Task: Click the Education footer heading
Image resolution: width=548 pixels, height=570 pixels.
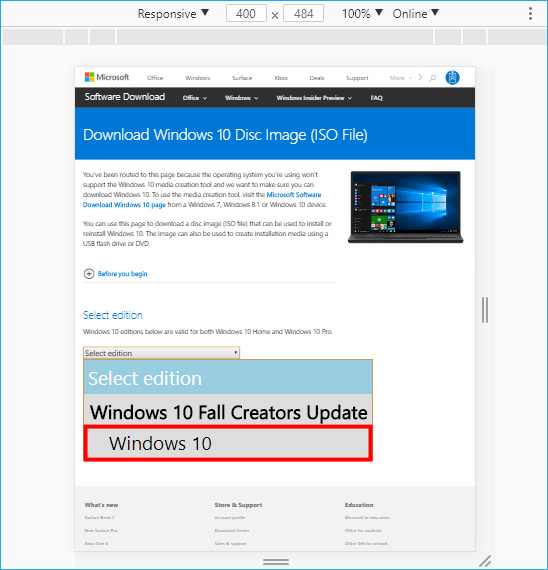Action: [359, 505]
